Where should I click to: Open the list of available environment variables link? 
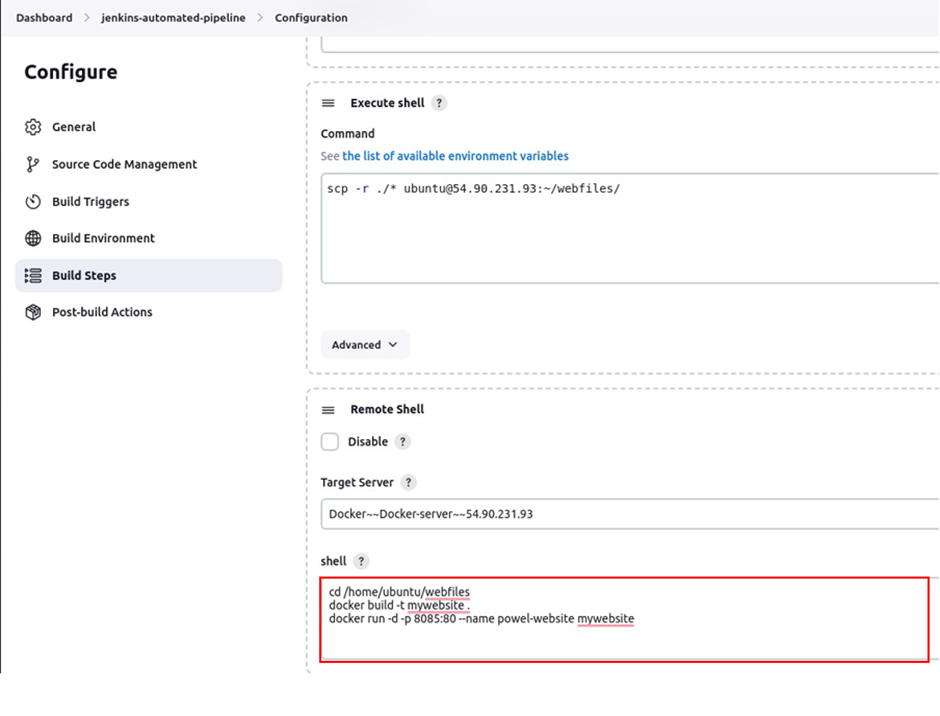[x=456, y=156]
